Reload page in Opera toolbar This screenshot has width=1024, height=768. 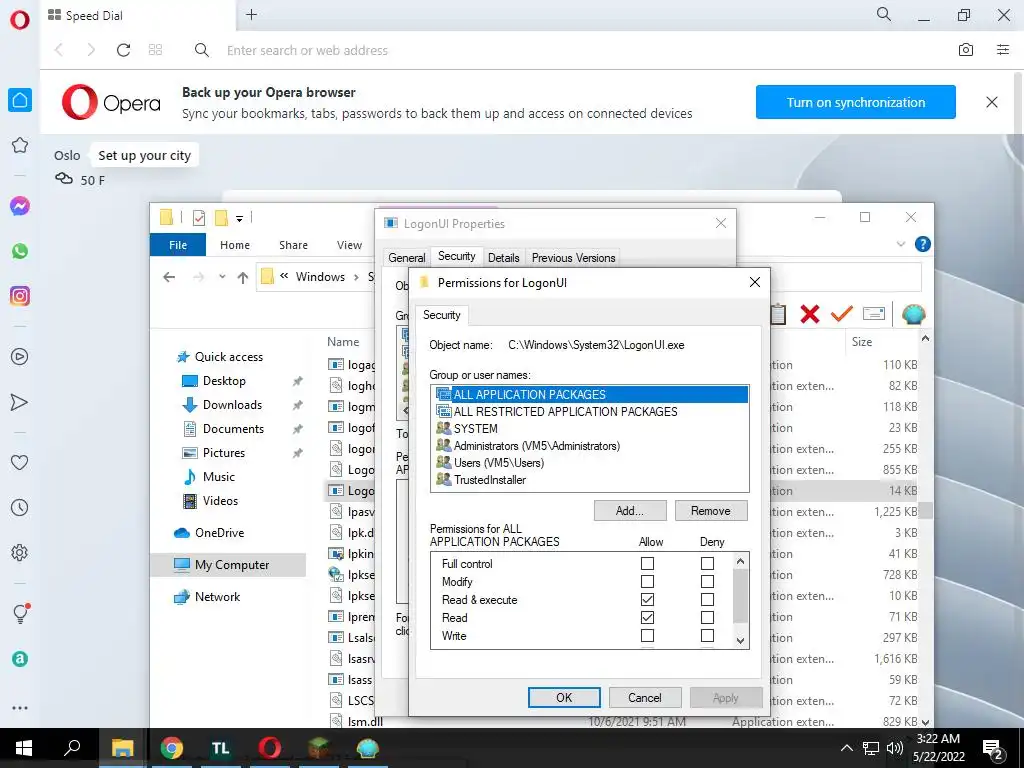(x=123, y=50)
